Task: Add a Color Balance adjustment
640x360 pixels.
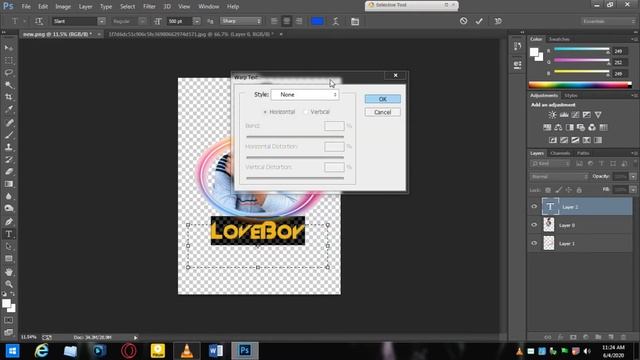Action: (x=558, y=127)
